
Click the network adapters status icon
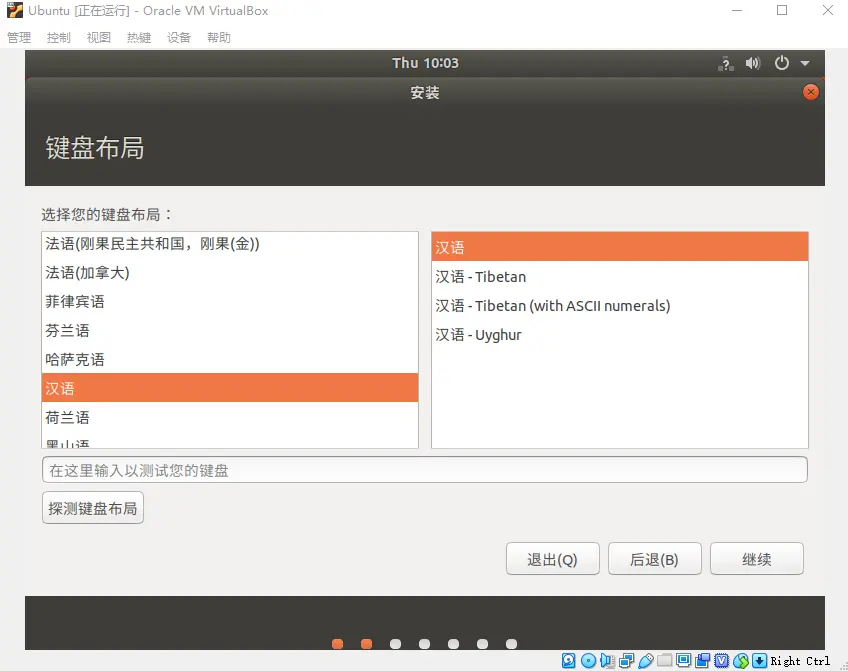pyautogui.click(x=627, y=660)
